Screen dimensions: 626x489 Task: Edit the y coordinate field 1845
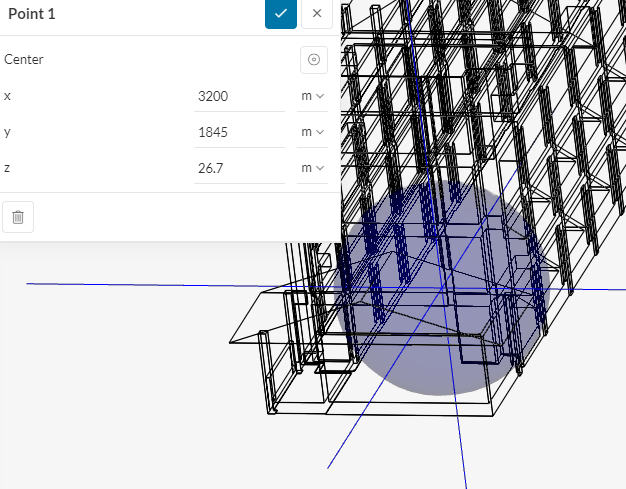pyautogui.click(x=239, y=132)
